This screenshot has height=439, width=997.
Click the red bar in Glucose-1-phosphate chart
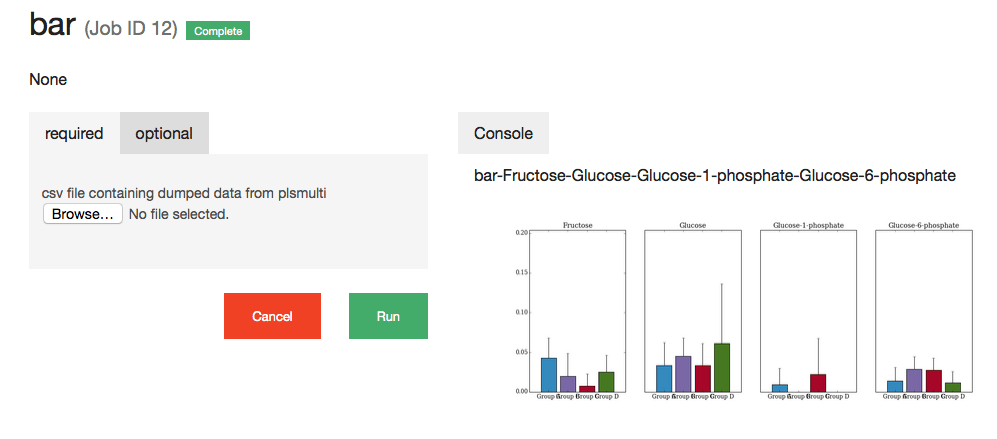(818, 383)
